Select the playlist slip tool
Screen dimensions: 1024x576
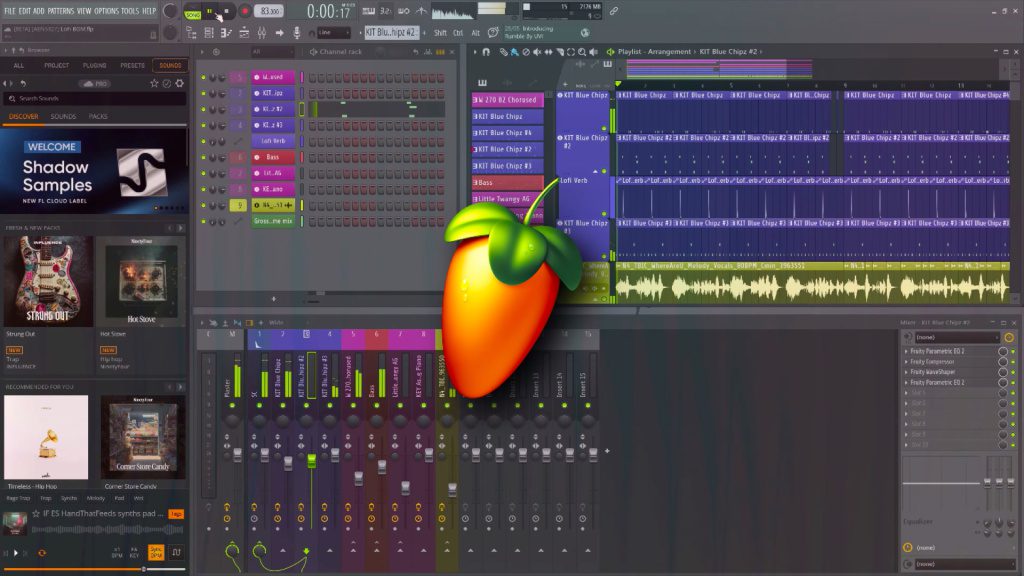pos(549,52)
